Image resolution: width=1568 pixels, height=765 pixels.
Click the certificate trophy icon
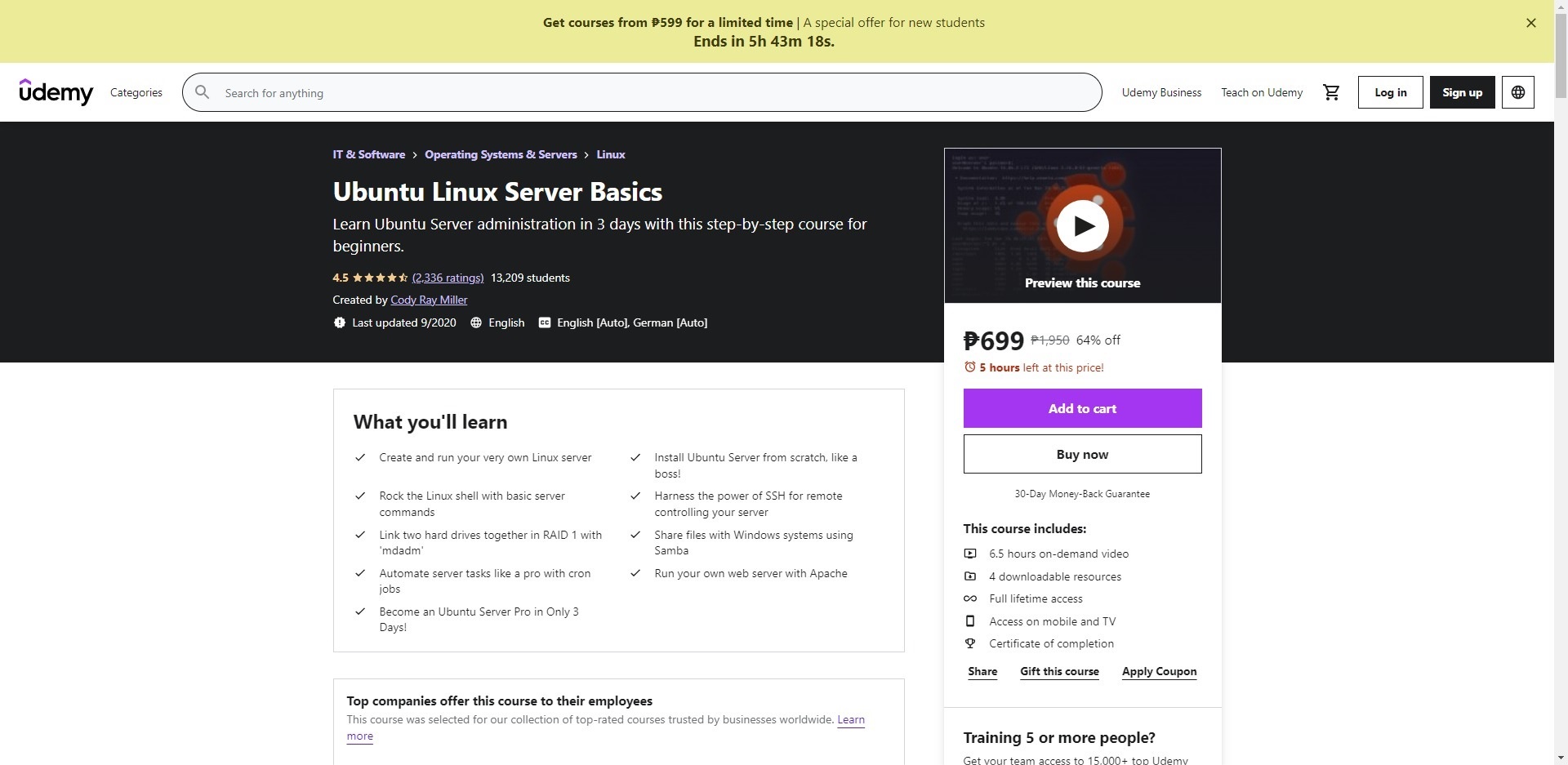tap(970, 643)
